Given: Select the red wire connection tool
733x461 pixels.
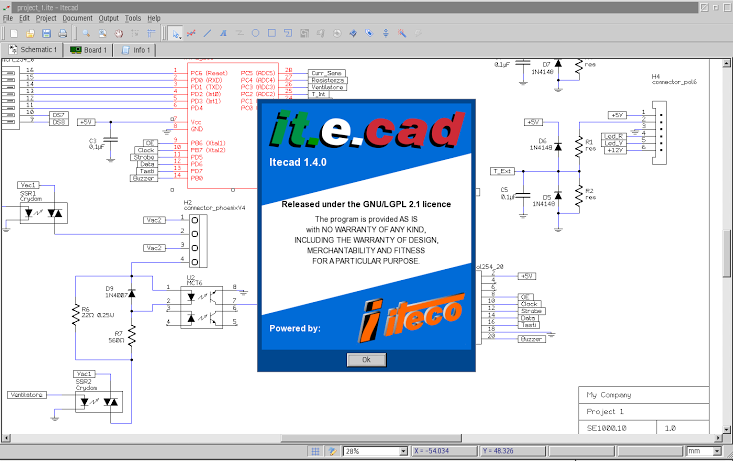Looking at the screenshot, I should coord(191,33).
